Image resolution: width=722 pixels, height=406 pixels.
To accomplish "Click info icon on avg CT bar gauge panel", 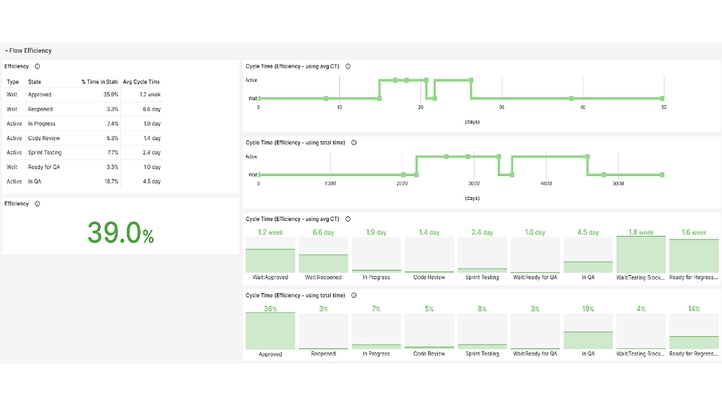I will pos(347,219).
